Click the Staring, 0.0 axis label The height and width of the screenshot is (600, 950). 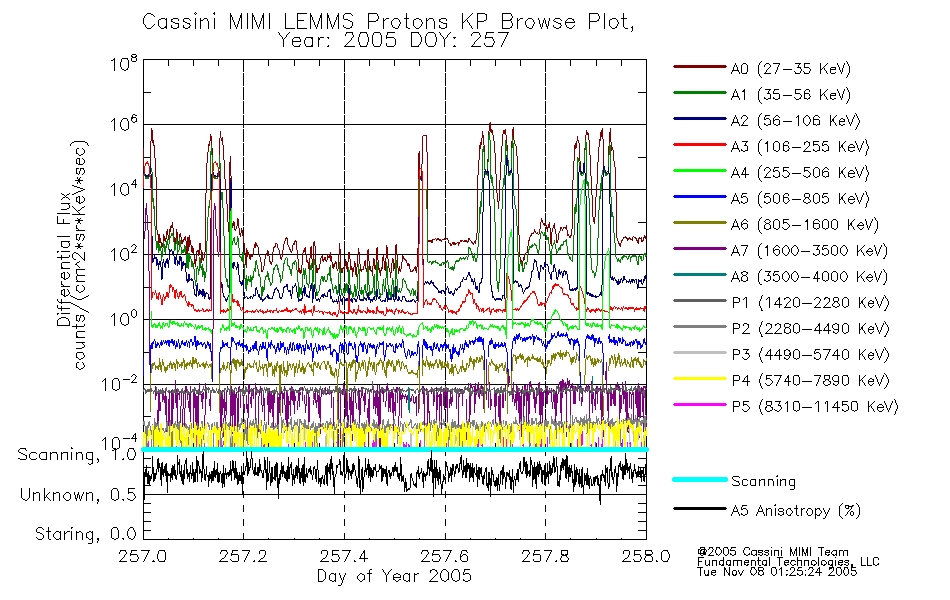[x=85, y=535]
